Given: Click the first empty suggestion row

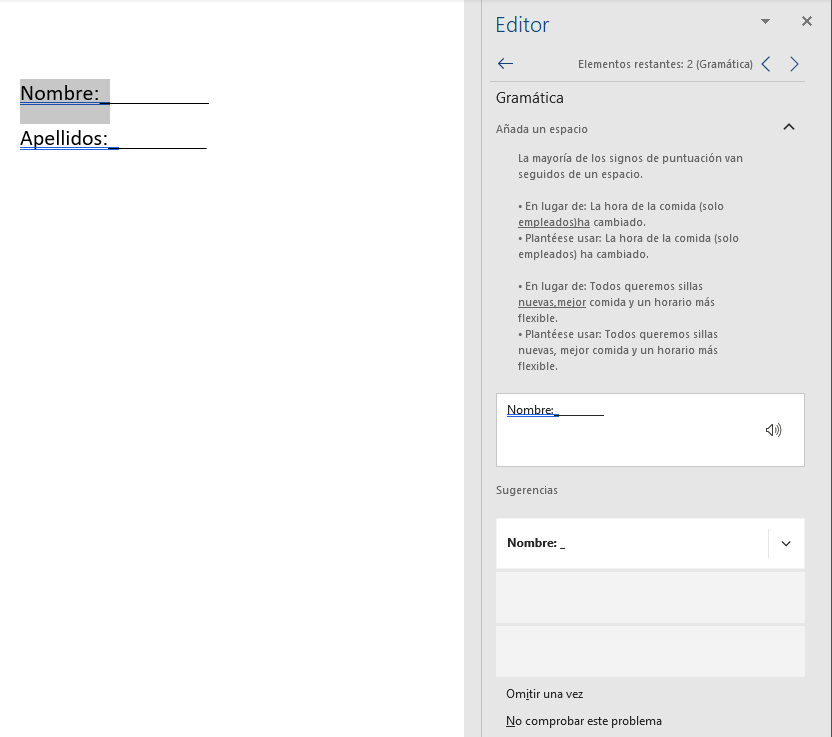Looking at the screenshot, I should click(650, 597).
